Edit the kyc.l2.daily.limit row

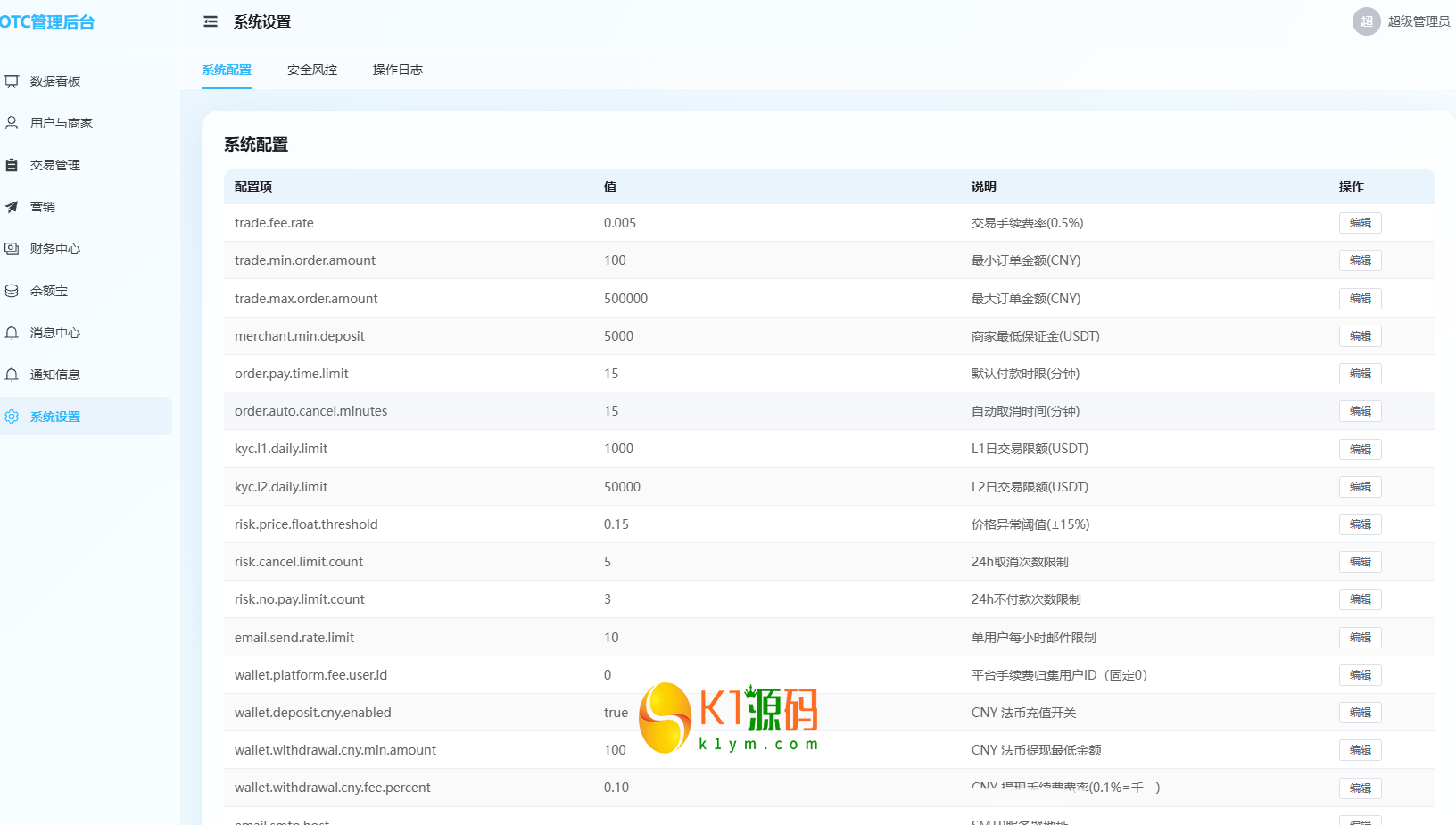[x=1360, y=487]
